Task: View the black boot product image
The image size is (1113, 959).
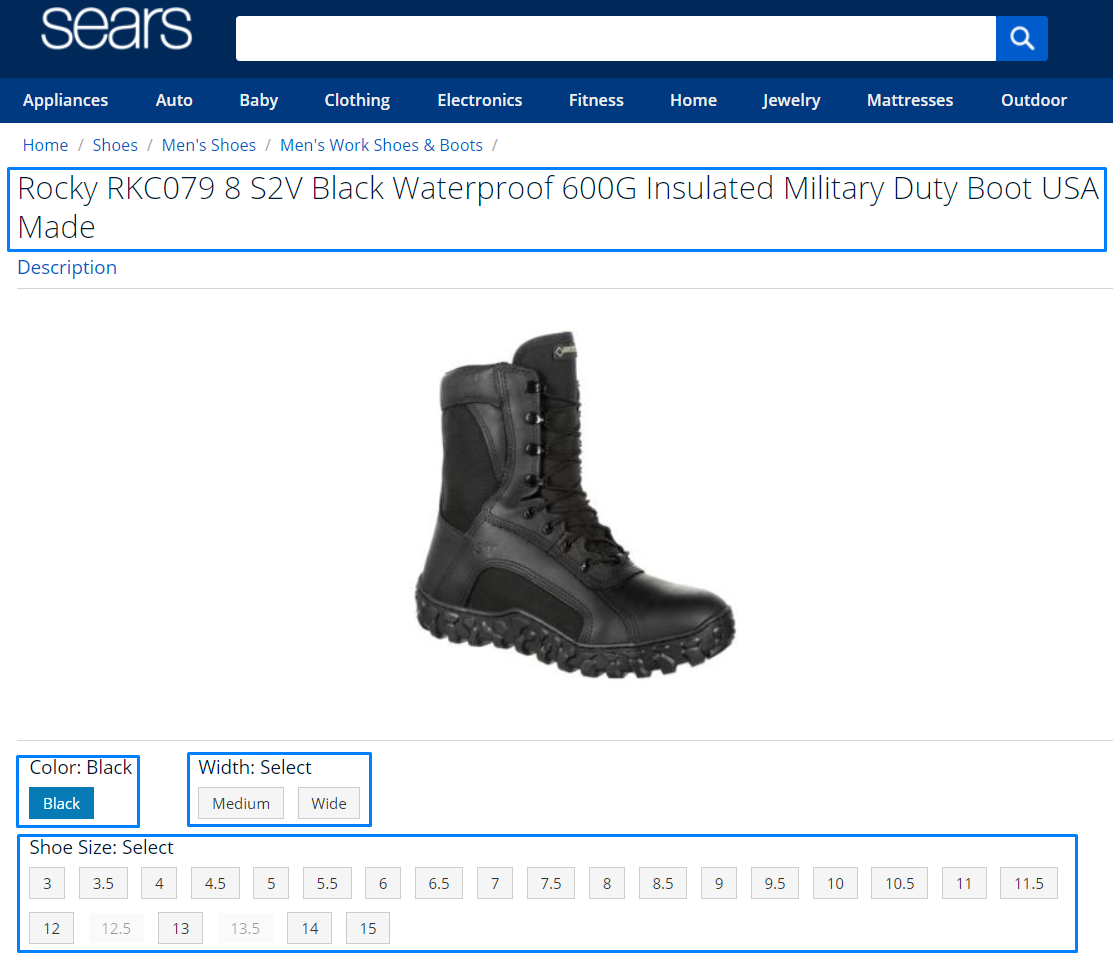Action: 575,504
